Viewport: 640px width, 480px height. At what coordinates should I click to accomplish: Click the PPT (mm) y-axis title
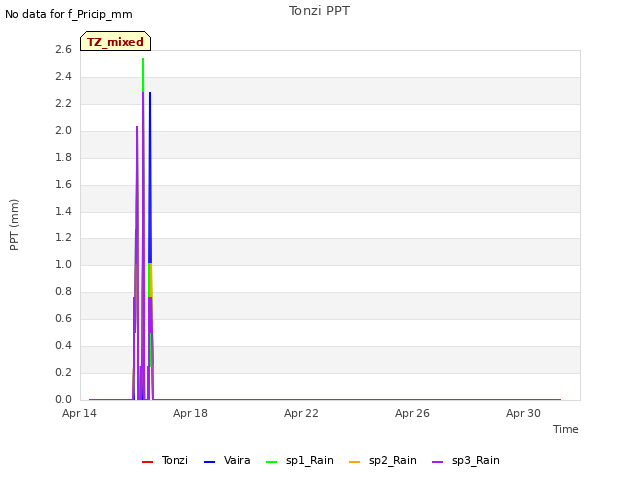click(14, 224)
